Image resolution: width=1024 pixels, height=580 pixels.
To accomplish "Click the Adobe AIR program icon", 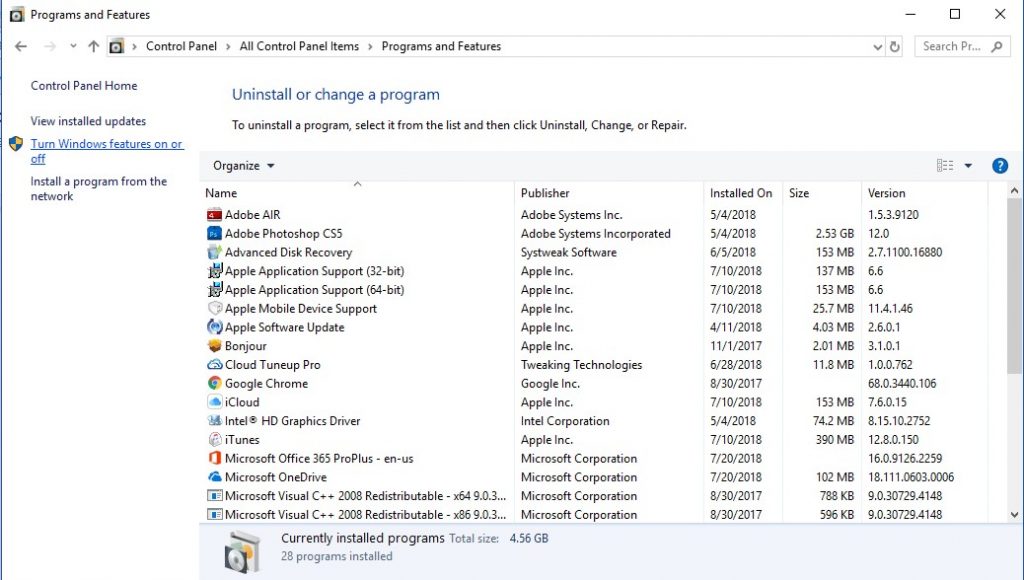I will tap(214, 215).
